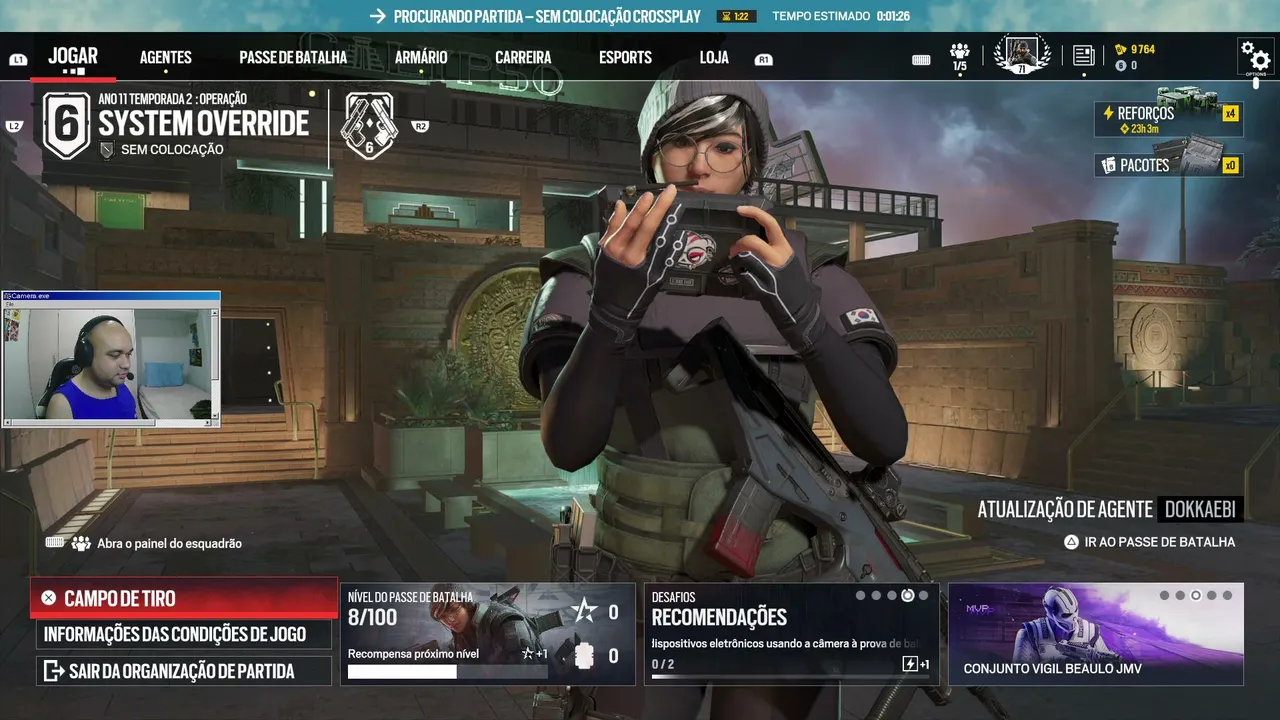Click the R2 trigger icon

click(420, 126)
